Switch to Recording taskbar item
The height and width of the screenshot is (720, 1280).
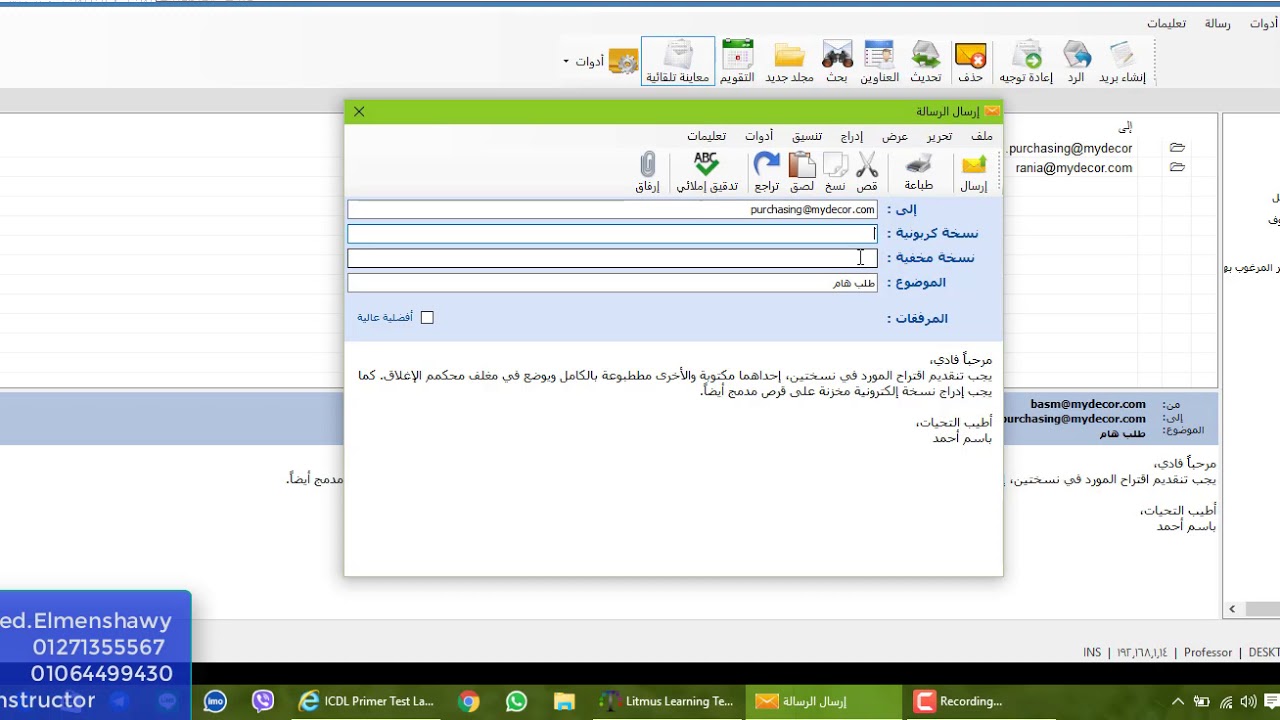978,701
